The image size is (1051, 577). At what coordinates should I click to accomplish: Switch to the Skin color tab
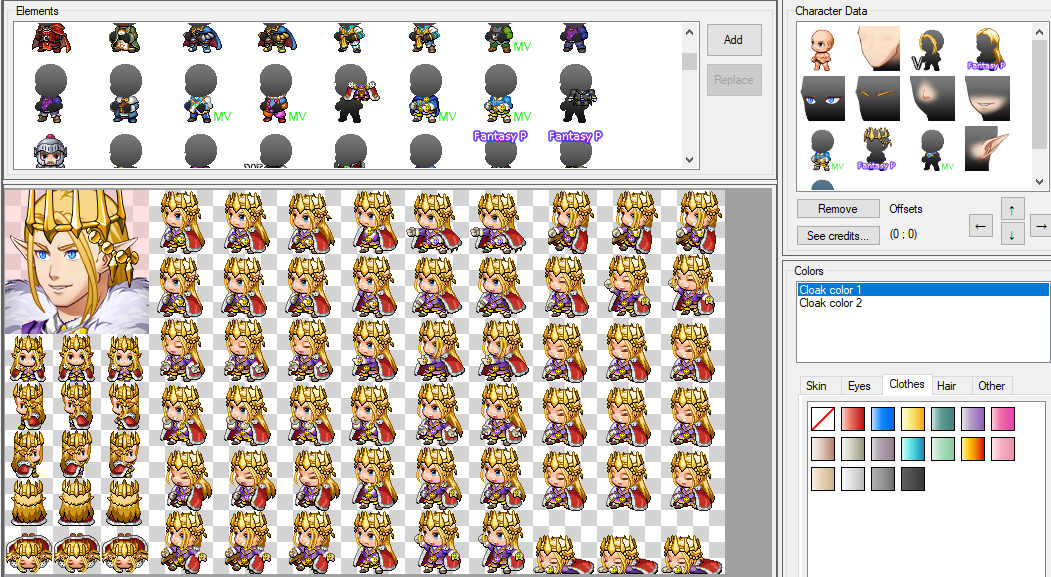click(816, 386)
